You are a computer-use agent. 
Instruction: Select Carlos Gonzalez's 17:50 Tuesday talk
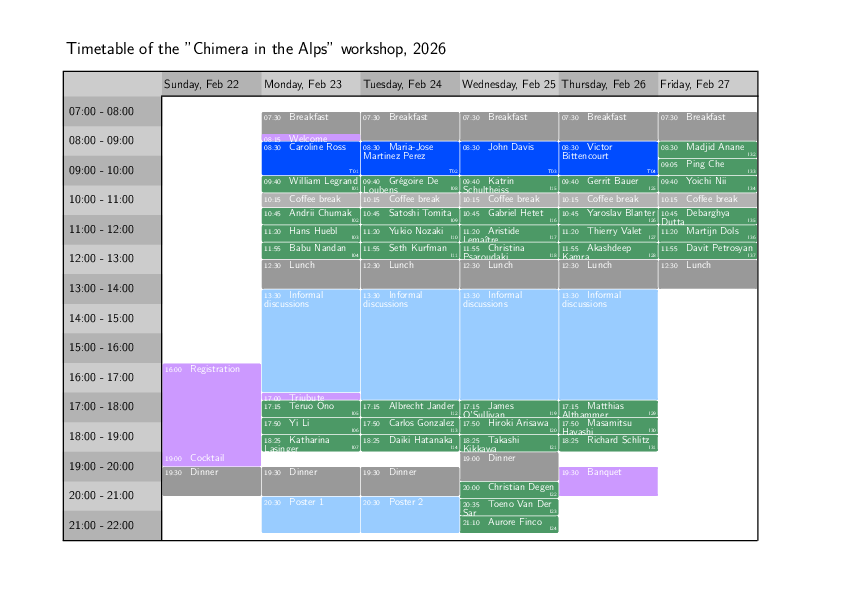(x=408, y=423)
